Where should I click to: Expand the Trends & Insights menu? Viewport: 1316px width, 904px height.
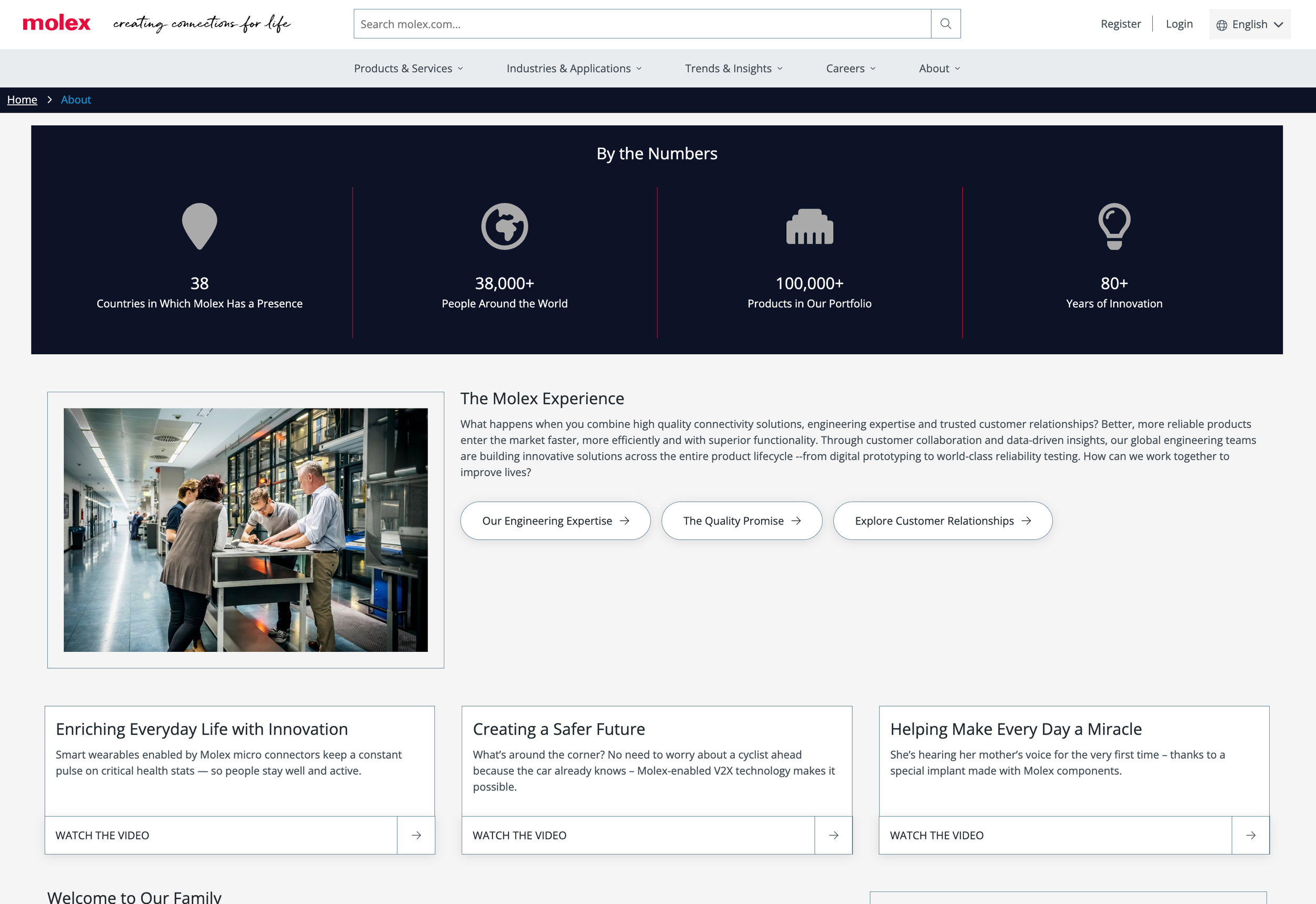734,68
